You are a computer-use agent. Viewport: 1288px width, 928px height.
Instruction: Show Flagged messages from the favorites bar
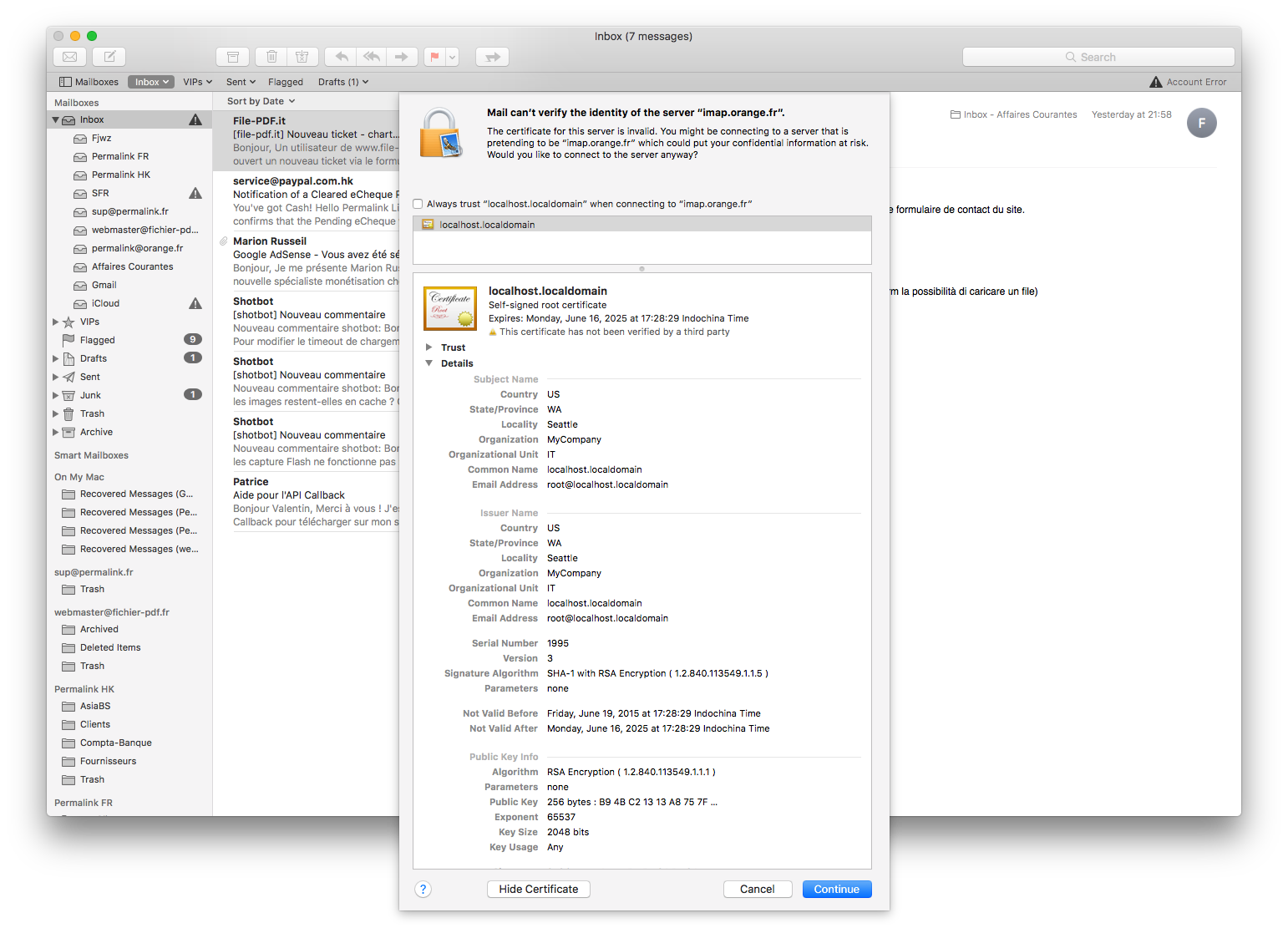pos(286,82)
